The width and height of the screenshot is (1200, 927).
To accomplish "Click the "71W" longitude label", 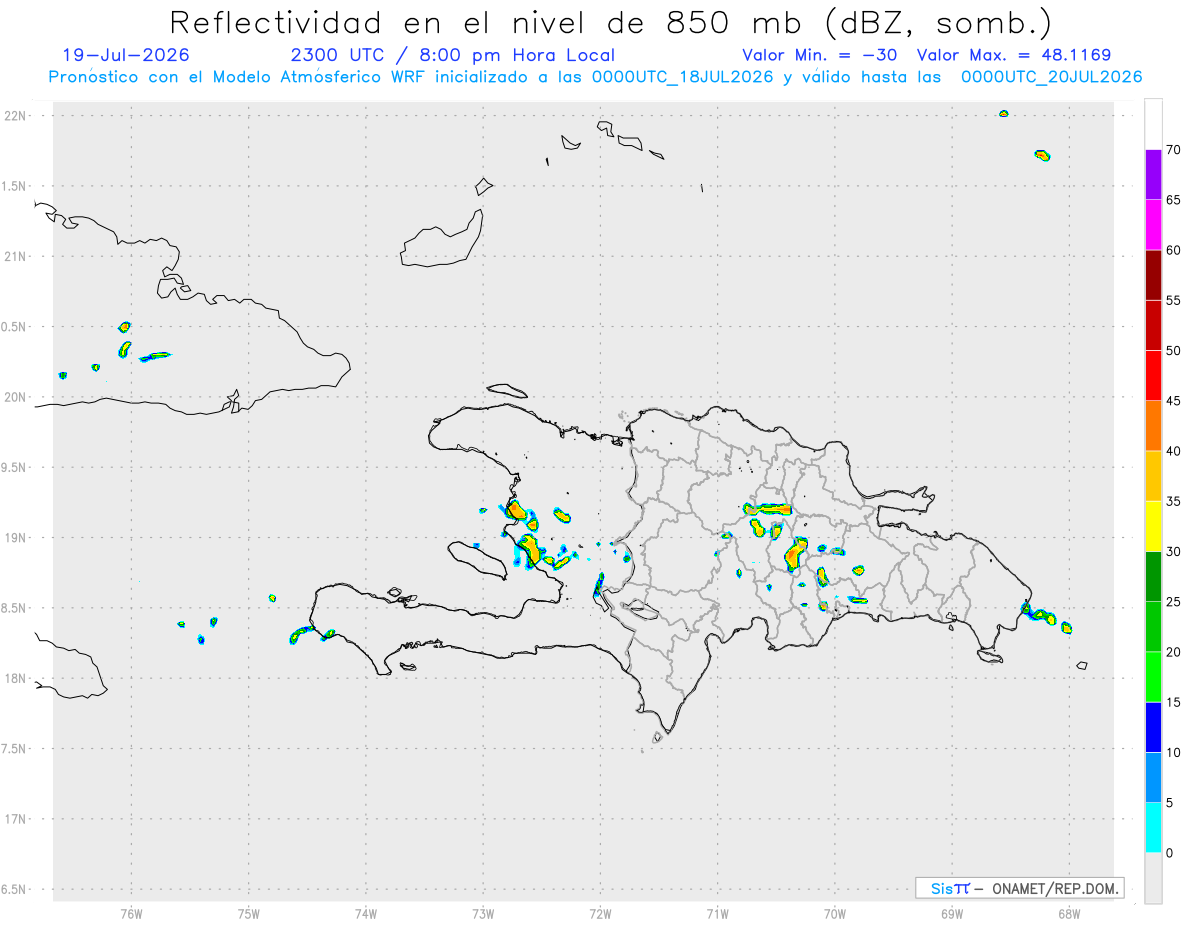I will pos(717,914).
